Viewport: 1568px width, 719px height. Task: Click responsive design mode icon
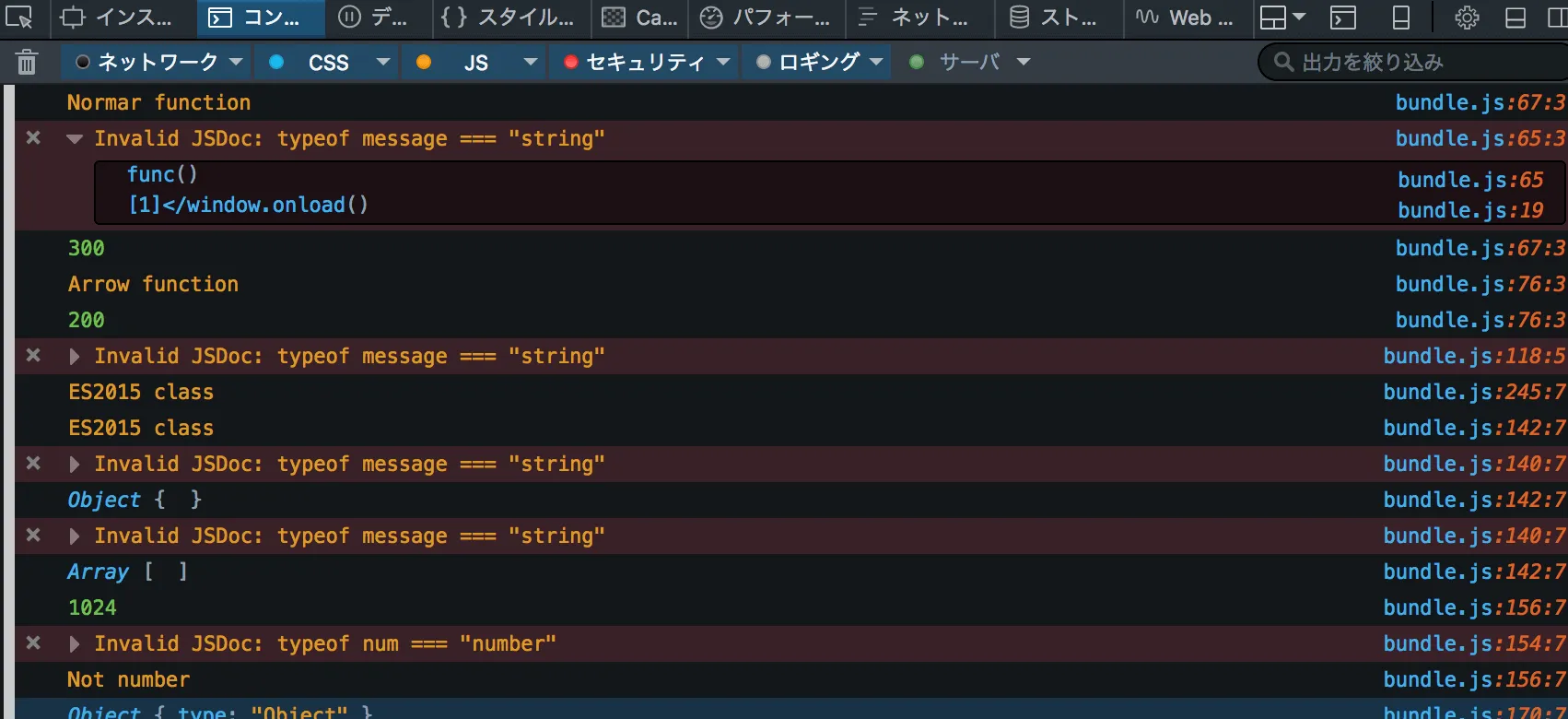click(1401, 18)
